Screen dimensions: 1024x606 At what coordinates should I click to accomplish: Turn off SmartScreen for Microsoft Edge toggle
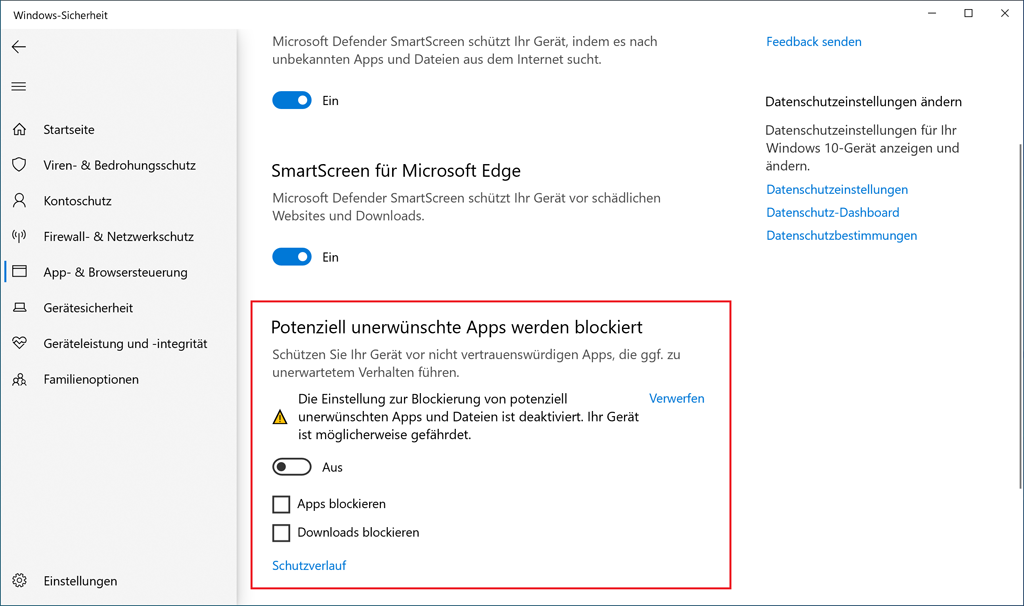point(292,257)
